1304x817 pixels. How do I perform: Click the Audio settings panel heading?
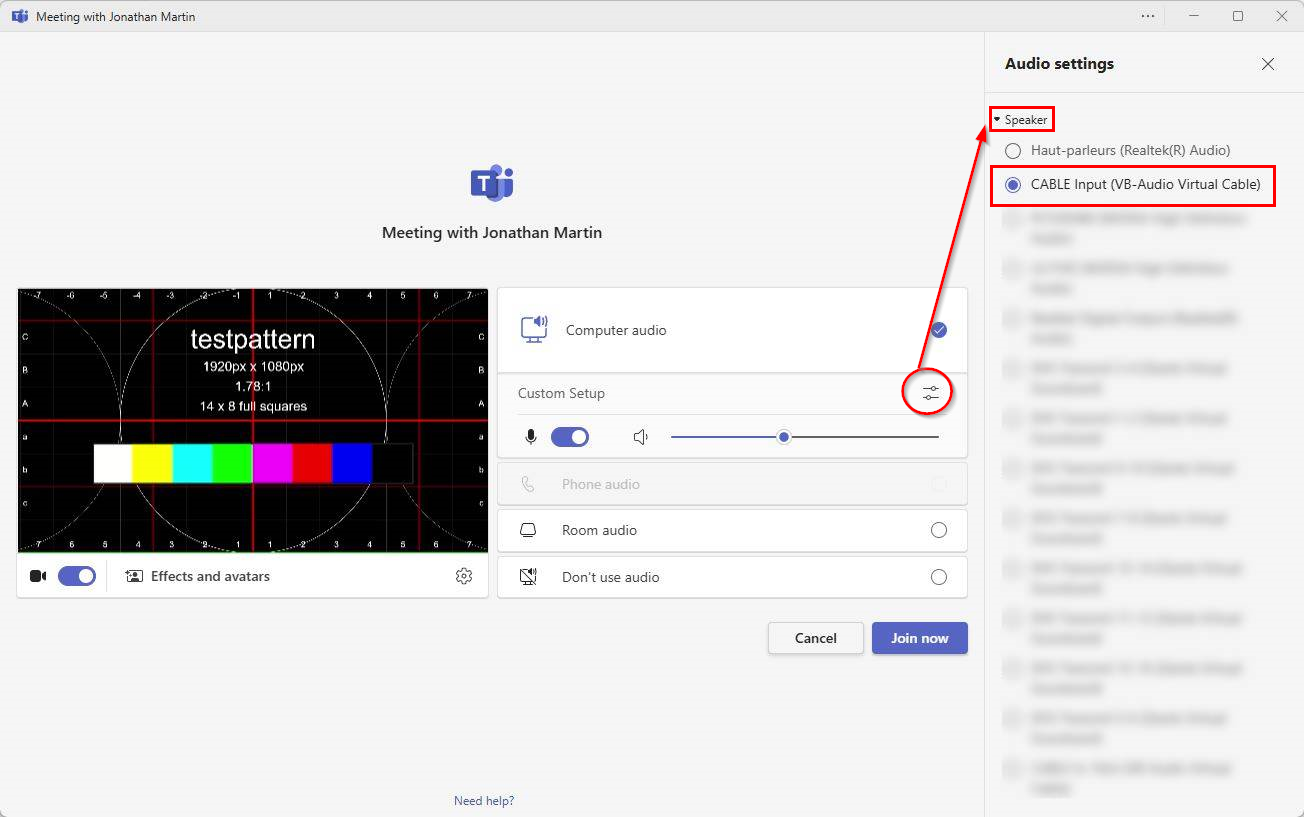[x=1059, y=64]
